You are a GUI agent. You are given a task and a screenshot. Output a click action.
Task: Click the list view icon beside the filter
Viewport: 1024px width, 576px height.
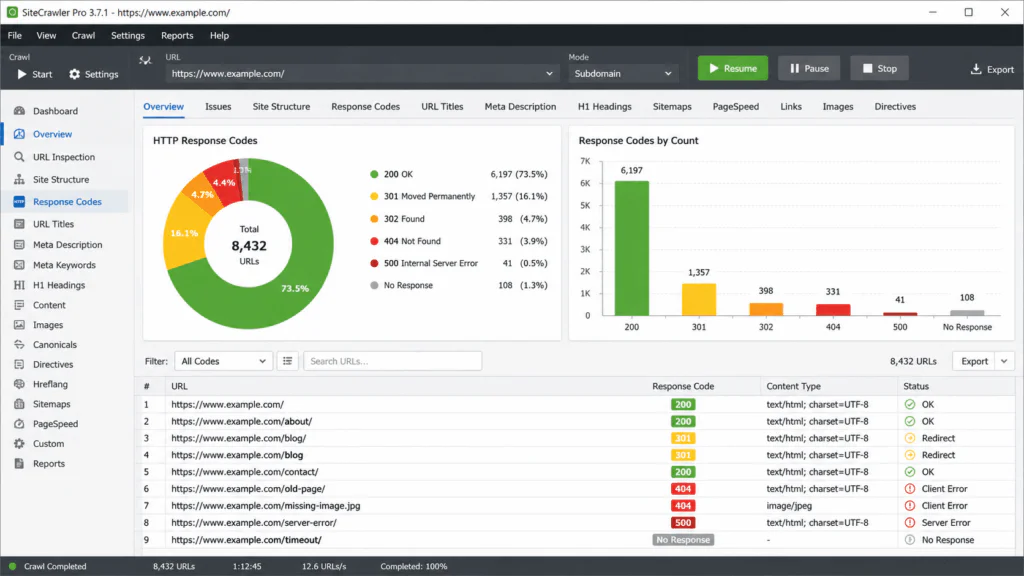[x=287, y=361]
